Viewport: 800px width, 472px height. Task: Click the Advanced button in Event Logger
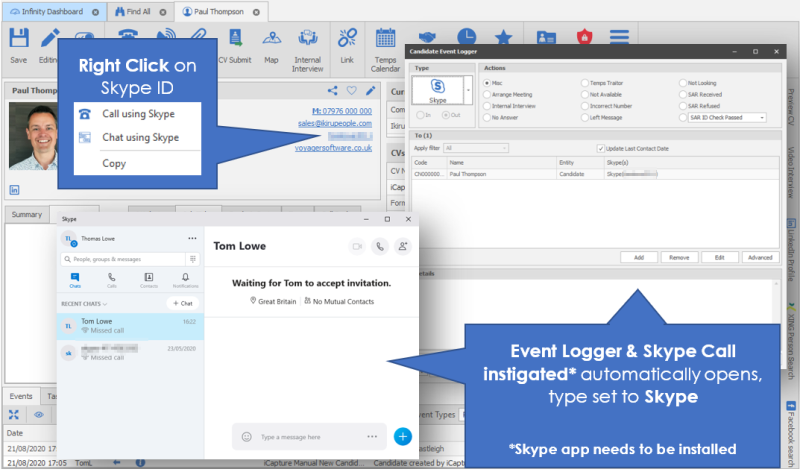point(759,257)
